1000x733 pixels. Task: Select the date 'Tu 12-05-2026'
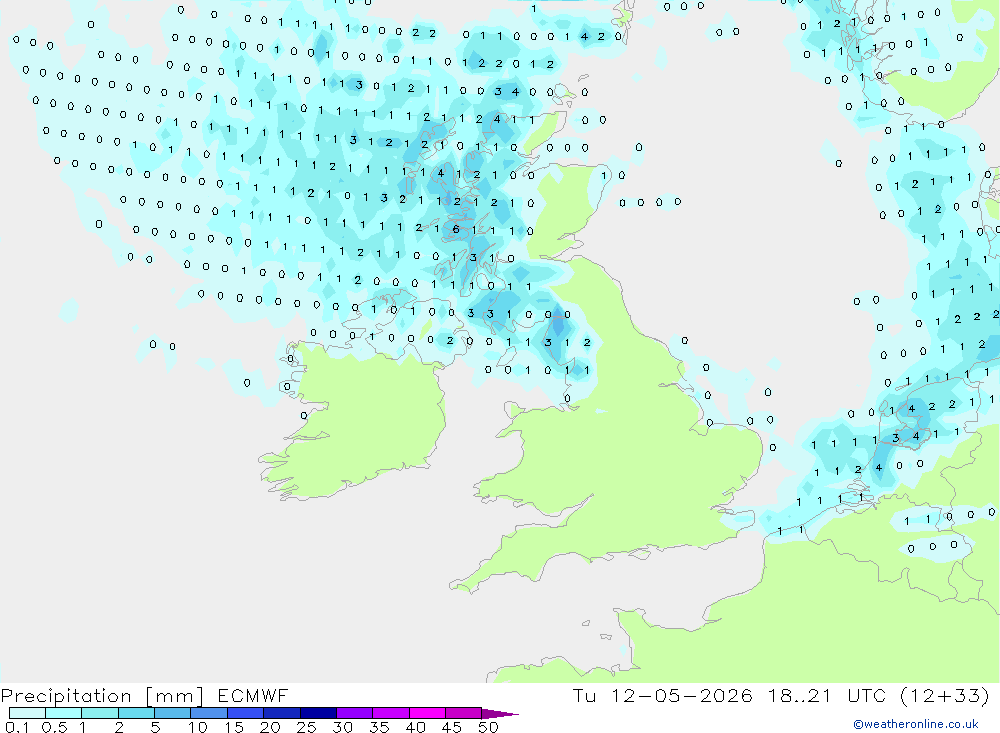[x=663, y=695]
